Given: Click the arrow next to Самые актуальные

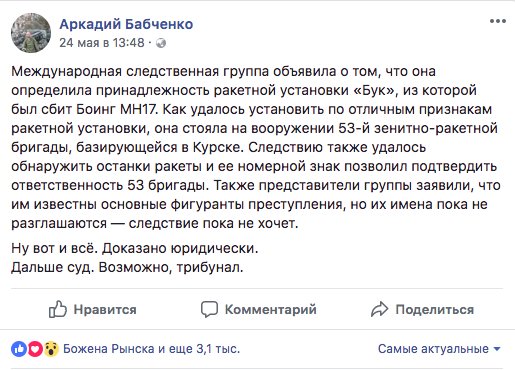Looking at the screenshot, I should 497,349.
